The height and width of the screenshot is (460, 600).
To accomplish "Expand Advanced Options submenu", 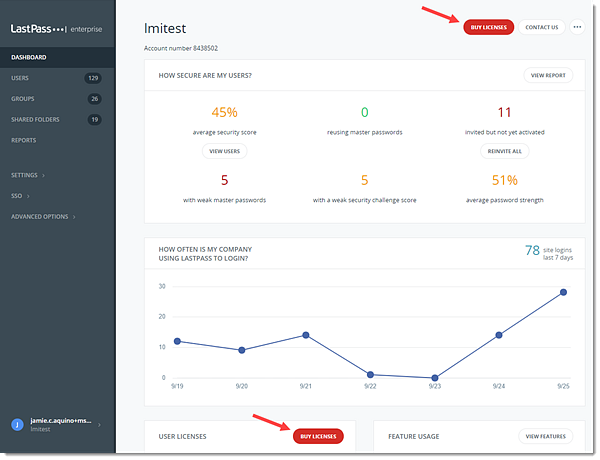I will click(x=43, y=217).
